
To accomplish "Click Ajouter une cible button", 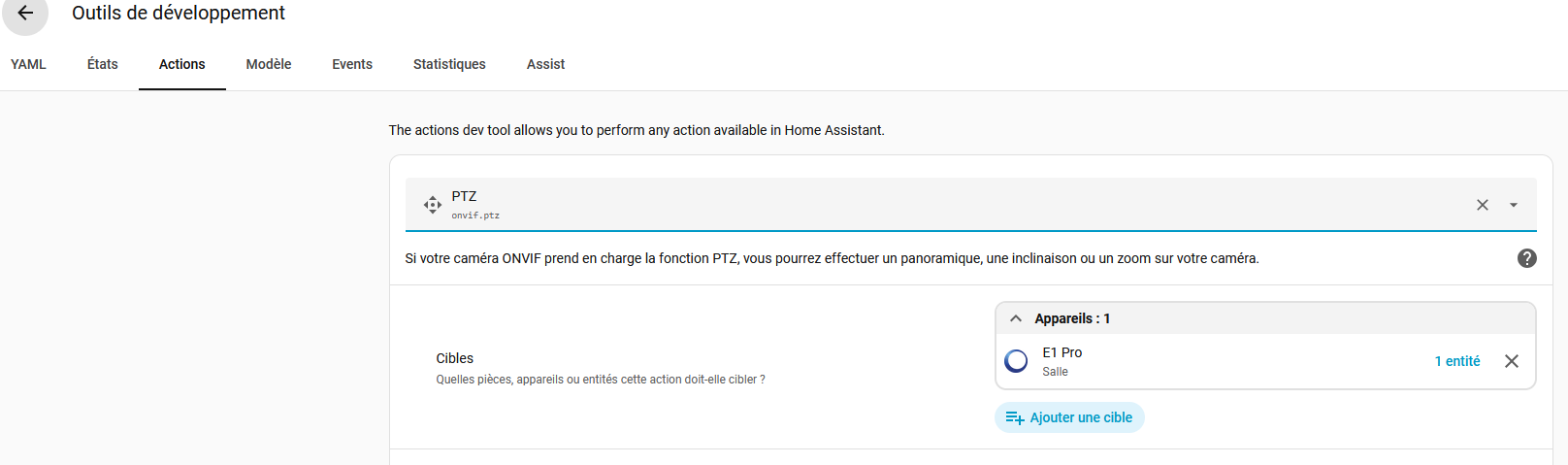I will pyautogui.click(x=1069, y=417).
